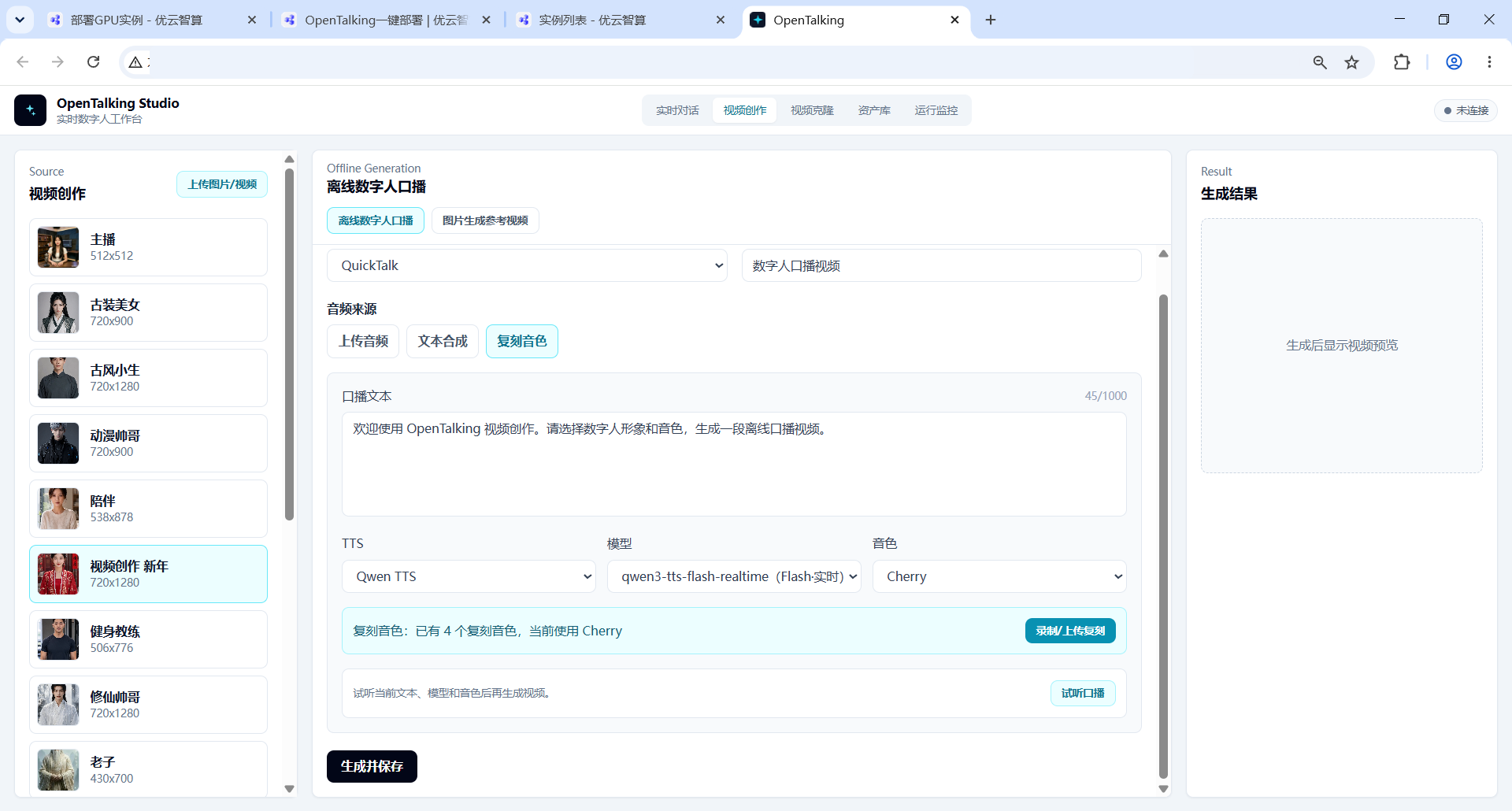Select the 古装美女 avatar thumbnail

[58, 313]
